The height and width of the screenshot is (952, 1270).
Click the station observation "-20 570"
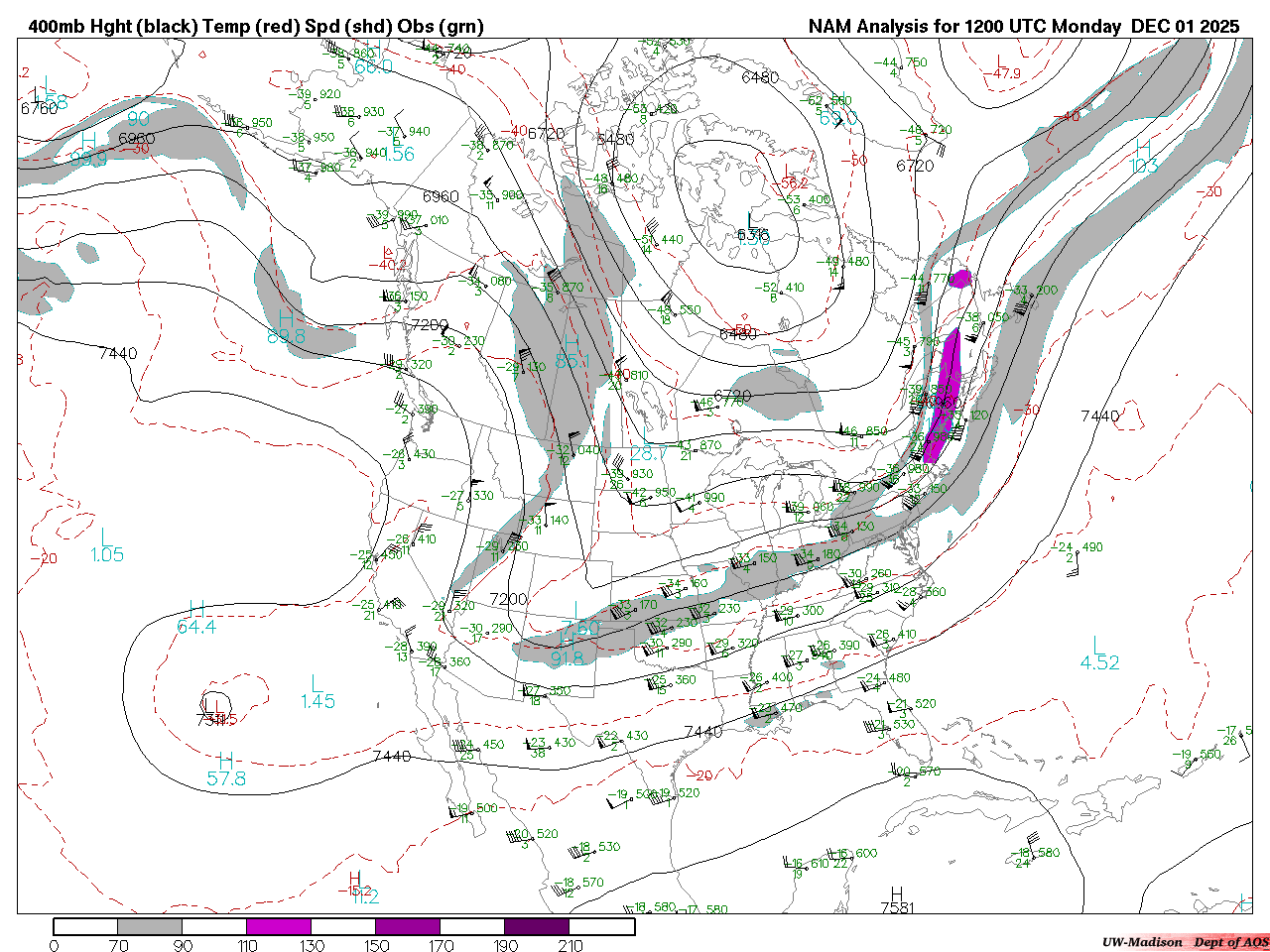point(914,772)
